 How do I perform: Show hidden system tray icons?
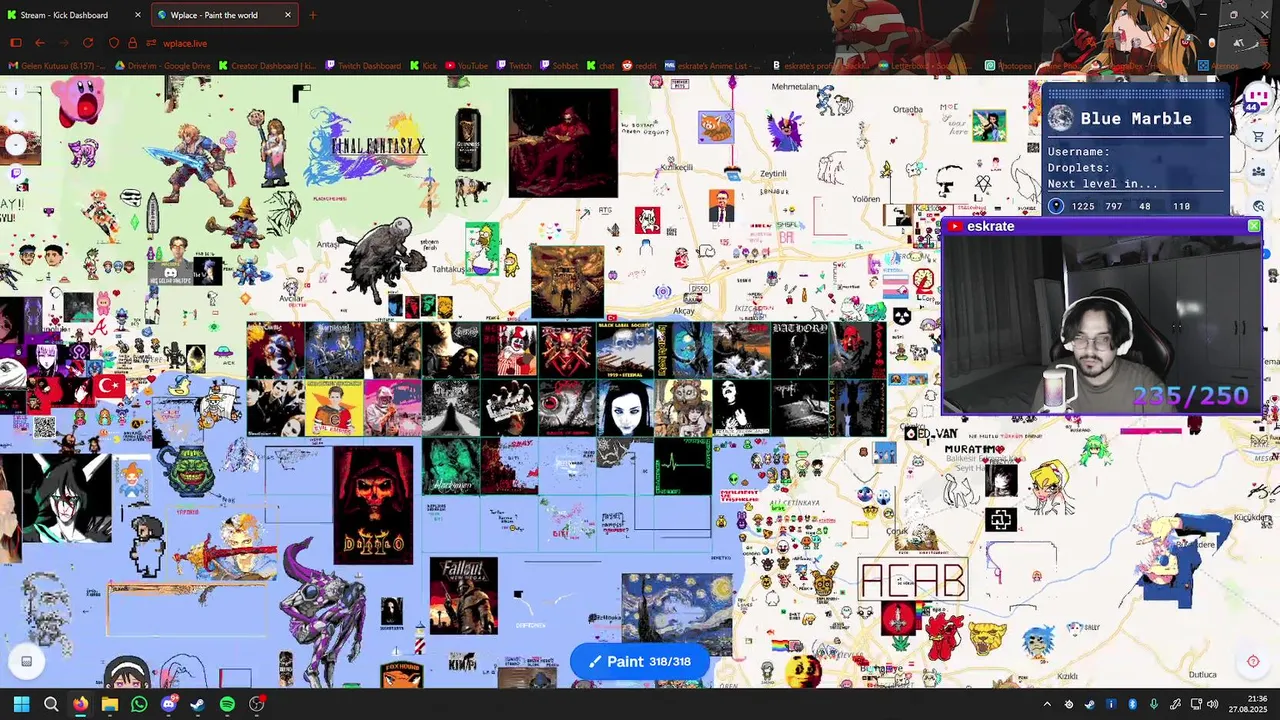click(1047, 704)
